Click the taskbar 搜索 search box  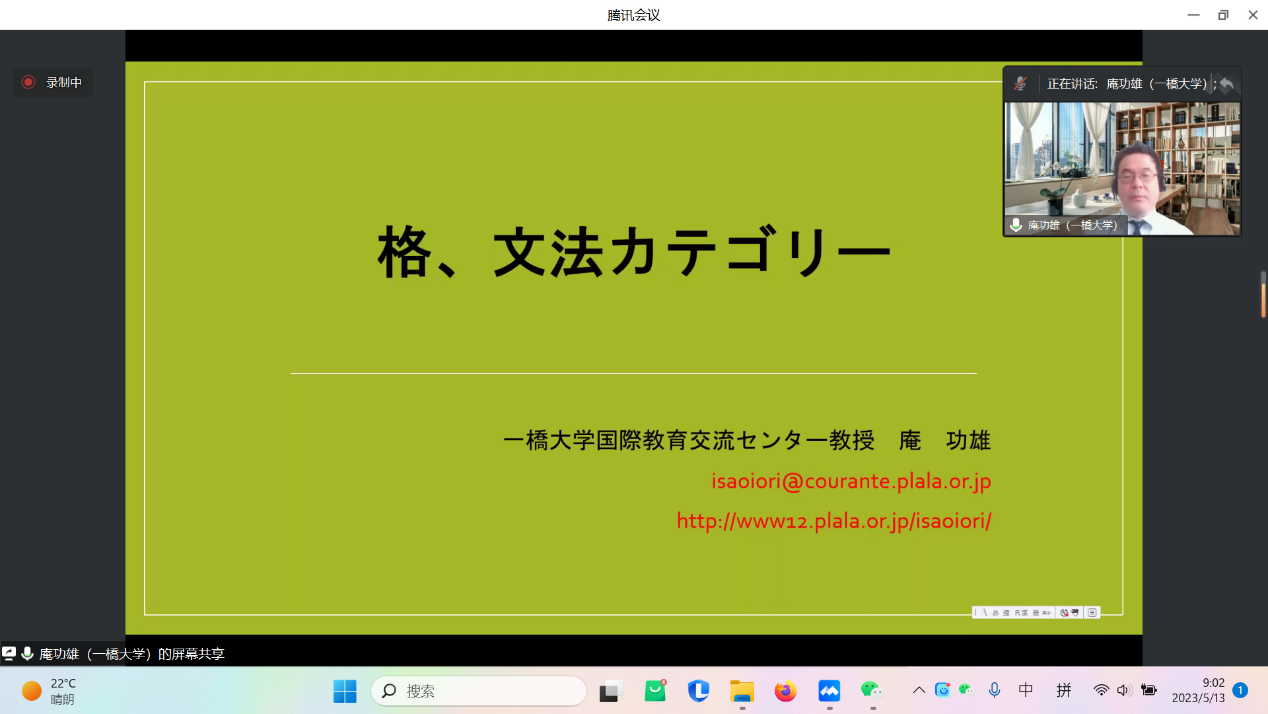479,691
